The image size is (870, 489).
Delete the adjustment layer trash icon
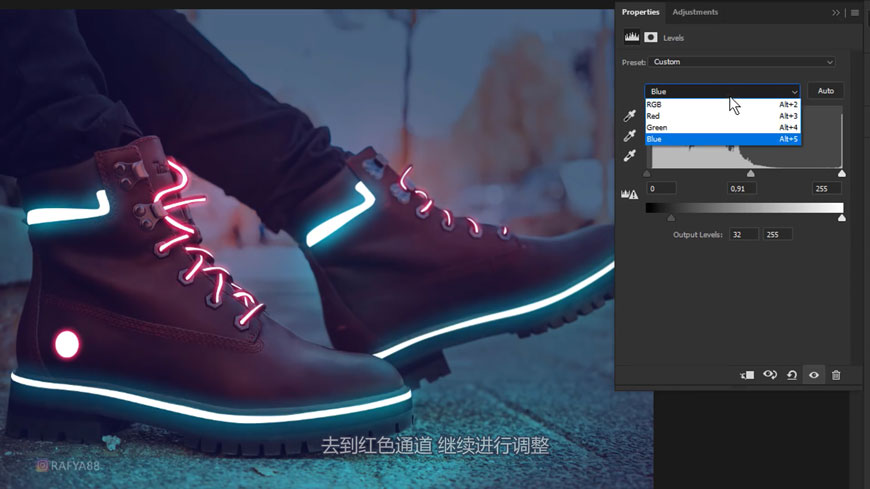pyautogui.click(x=836, y=375)
